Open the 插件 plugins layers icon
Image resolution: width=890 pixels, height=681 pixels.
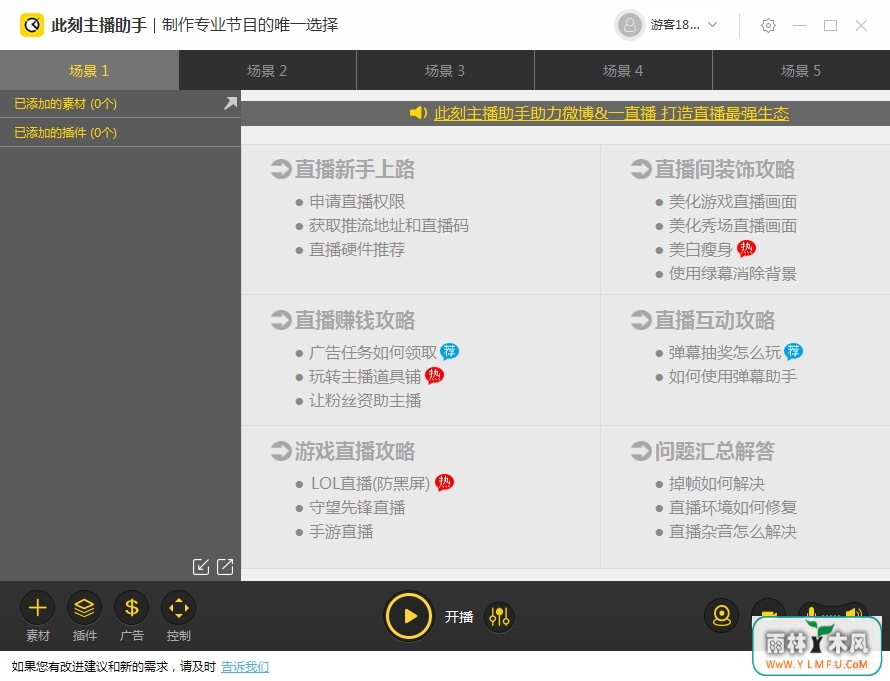click(x=85, y=608)
